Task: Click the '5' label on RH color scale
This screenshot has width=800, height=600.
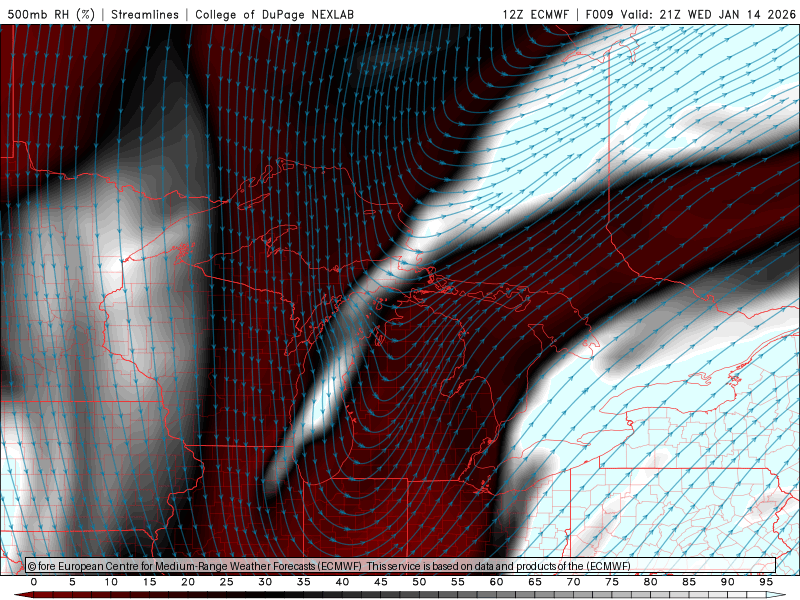Action: (72, 582)
